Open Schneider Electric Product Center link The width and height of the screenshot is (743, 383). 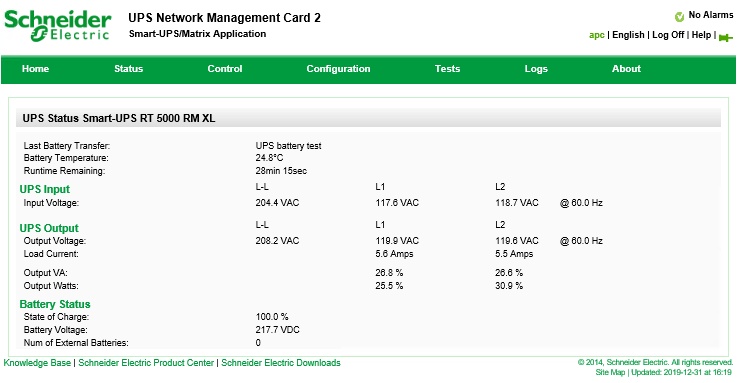146,363
